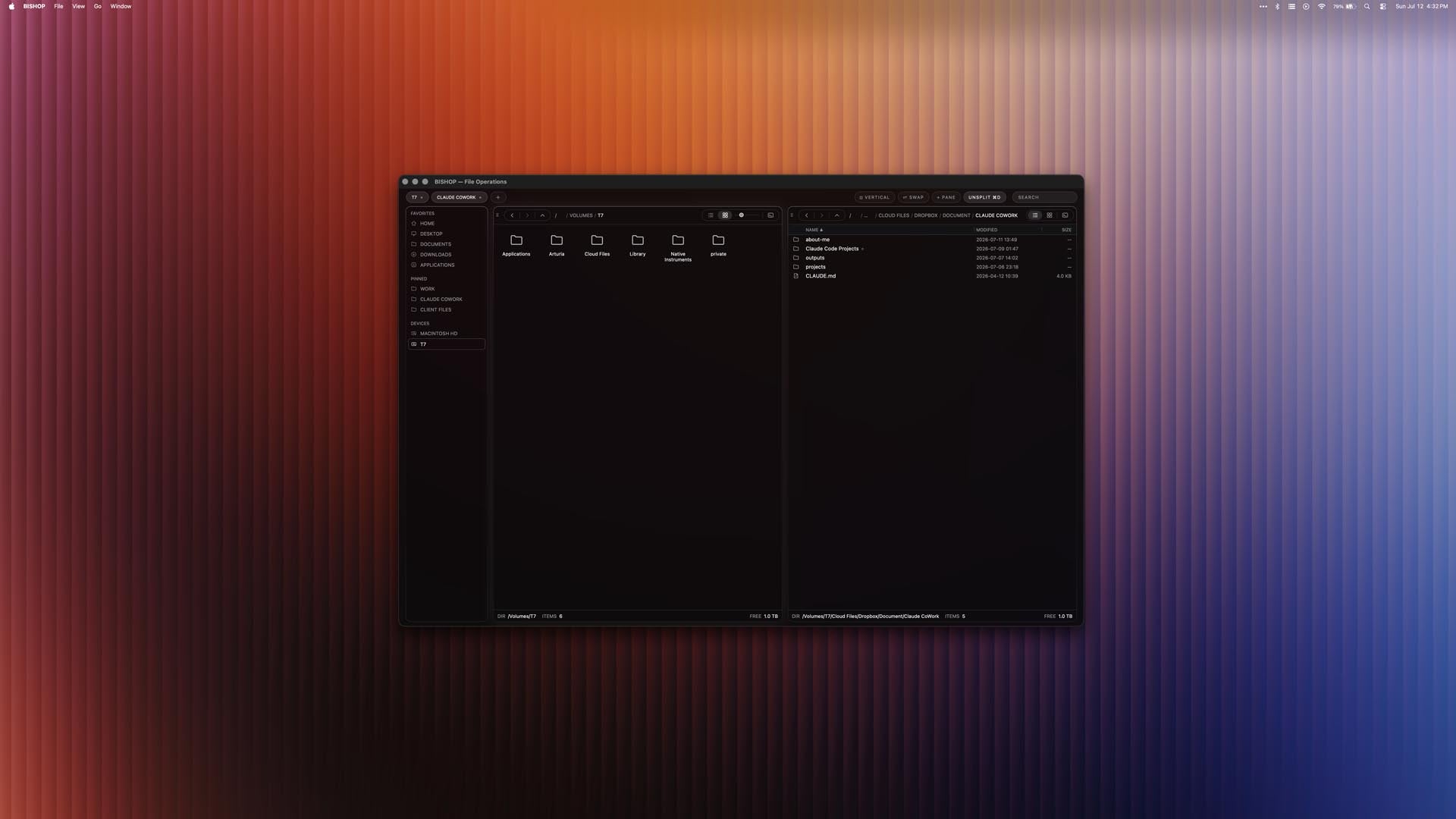Open pinned WORK folder
This screenshot has height=819, width=1456.
point(446,289)
